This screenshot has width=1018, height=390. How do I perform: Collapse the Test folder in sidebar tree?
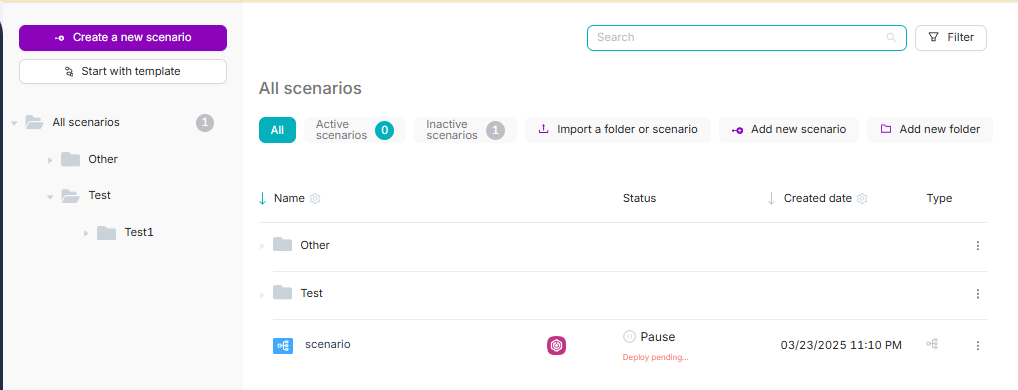click(x=50, y=196)
